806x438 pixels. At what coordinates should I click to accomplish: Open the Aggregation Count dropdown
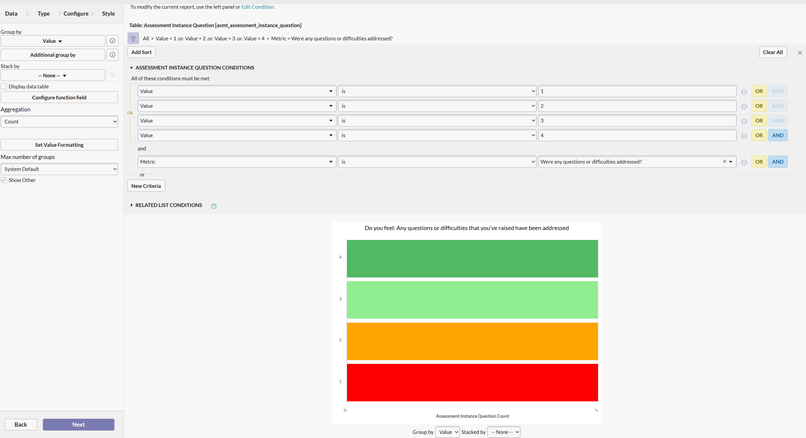click(x=59, y=122)
